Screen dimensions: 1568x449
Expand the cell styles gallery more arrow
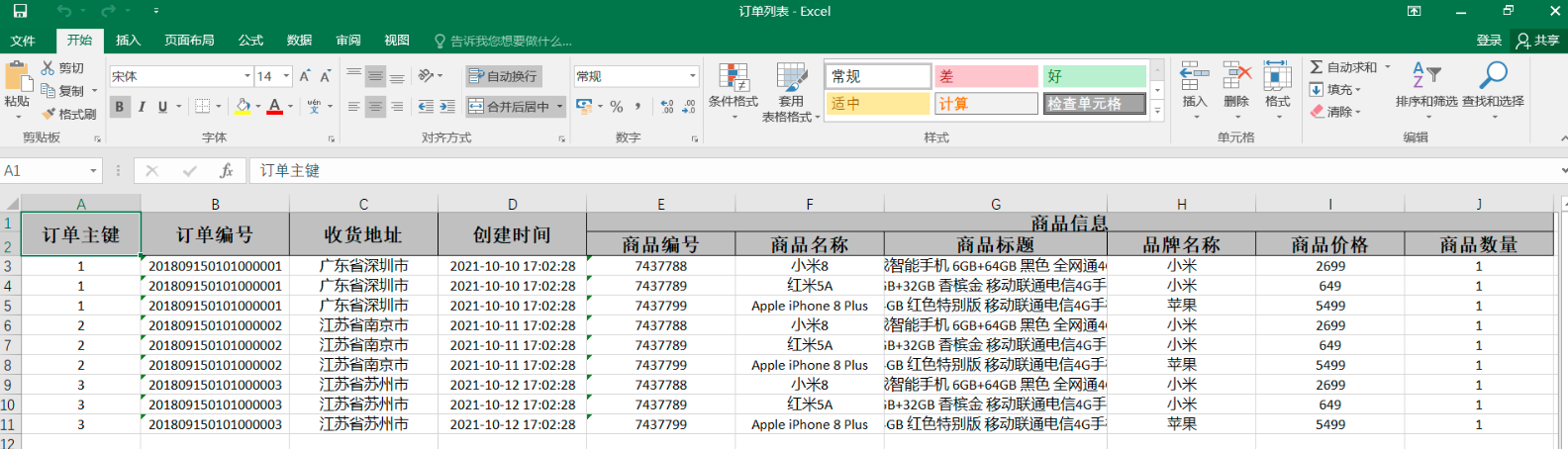(x=1157, y=111)
